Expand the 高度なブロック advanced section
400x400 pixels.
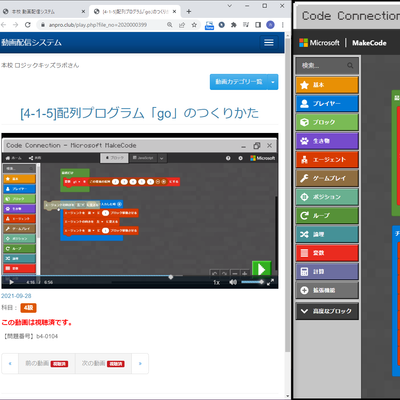click(x=327, y=311)
